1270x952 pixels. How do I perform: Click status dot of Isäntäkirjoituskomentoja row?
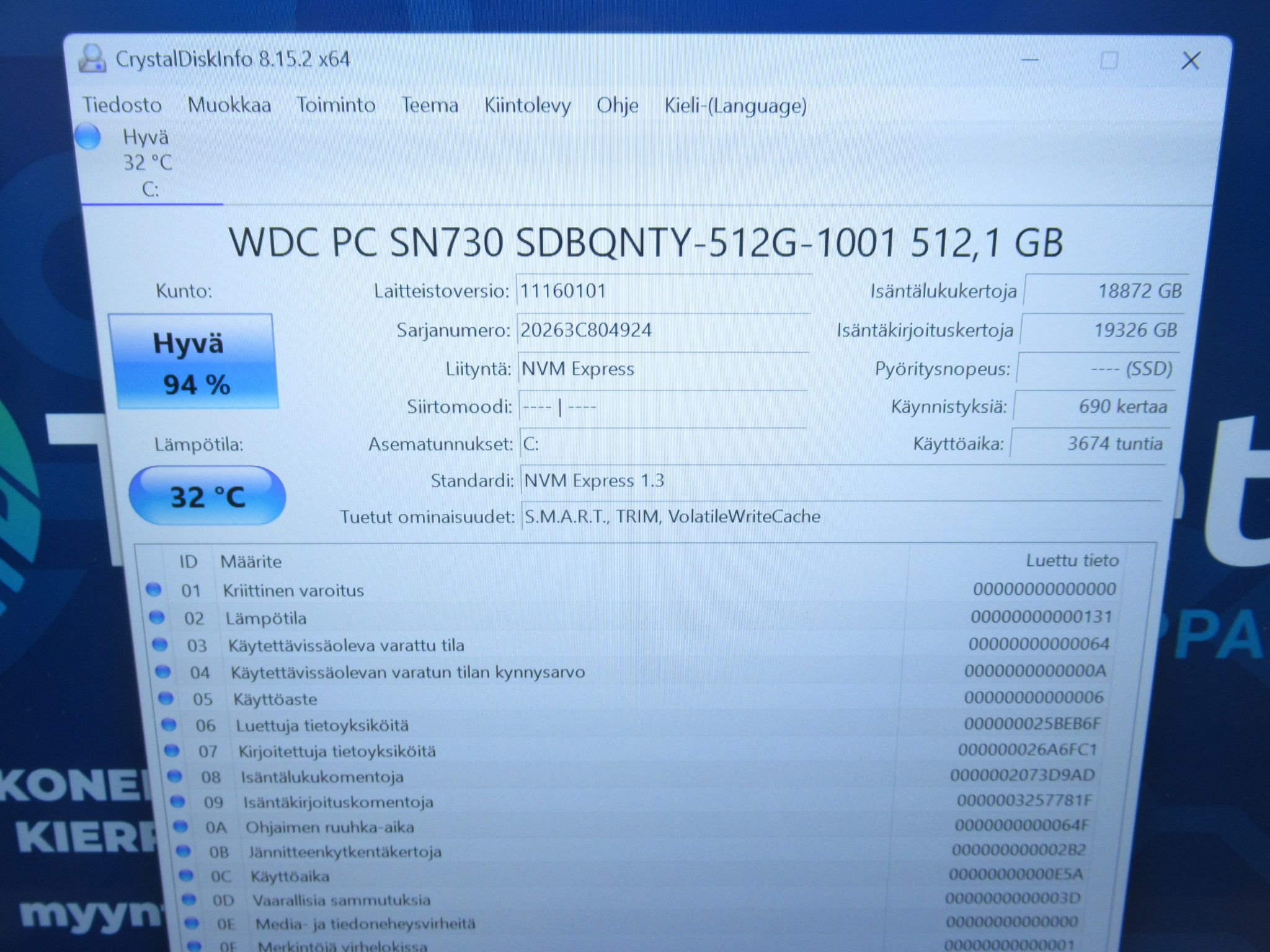tap(177, 801)
